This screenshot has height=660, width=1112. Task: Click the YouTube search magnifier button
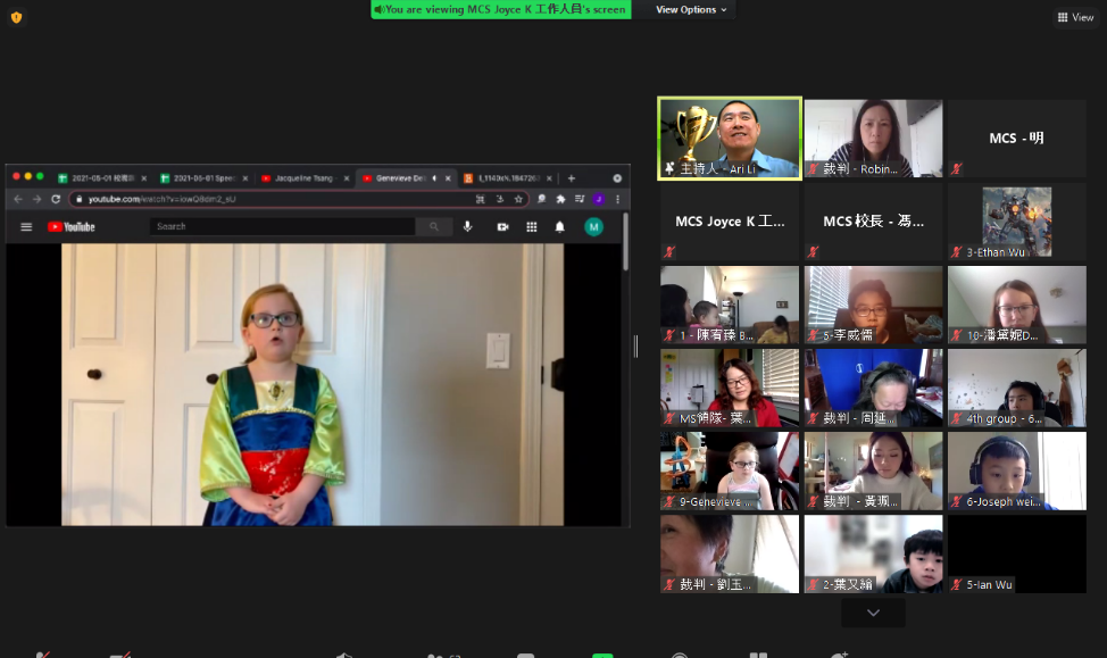point(434,227)
